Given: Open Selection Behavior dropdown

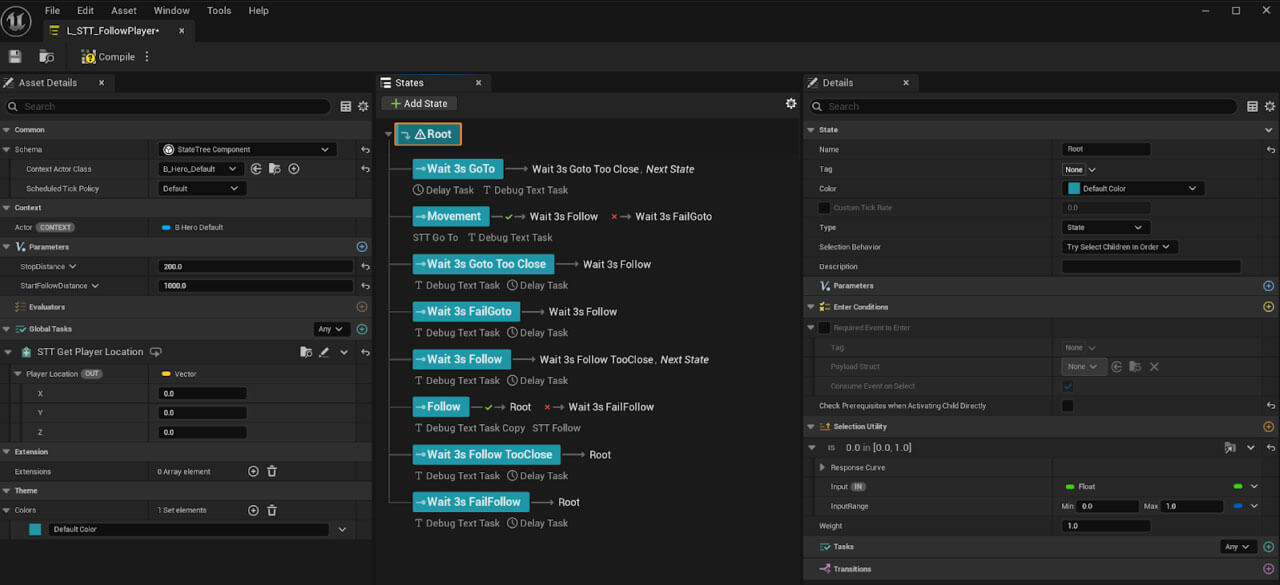Looking at the screenshot, I should click(1120, 247).
